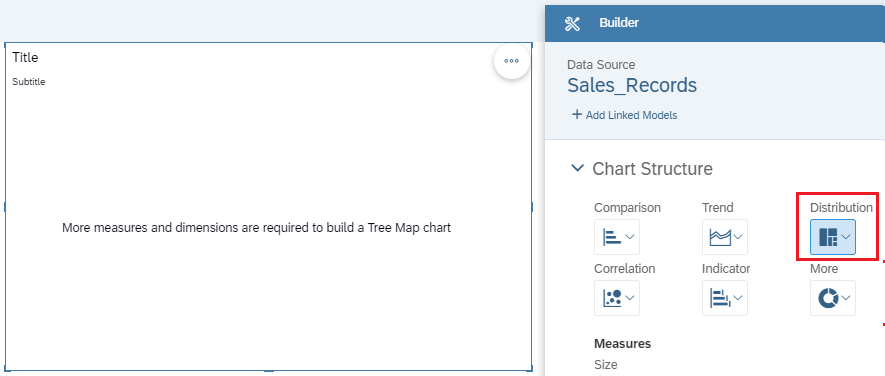Click the plus icon beside Add Linked Models
885x376 pixels.
pyautogui.click(x=577, y=115)
